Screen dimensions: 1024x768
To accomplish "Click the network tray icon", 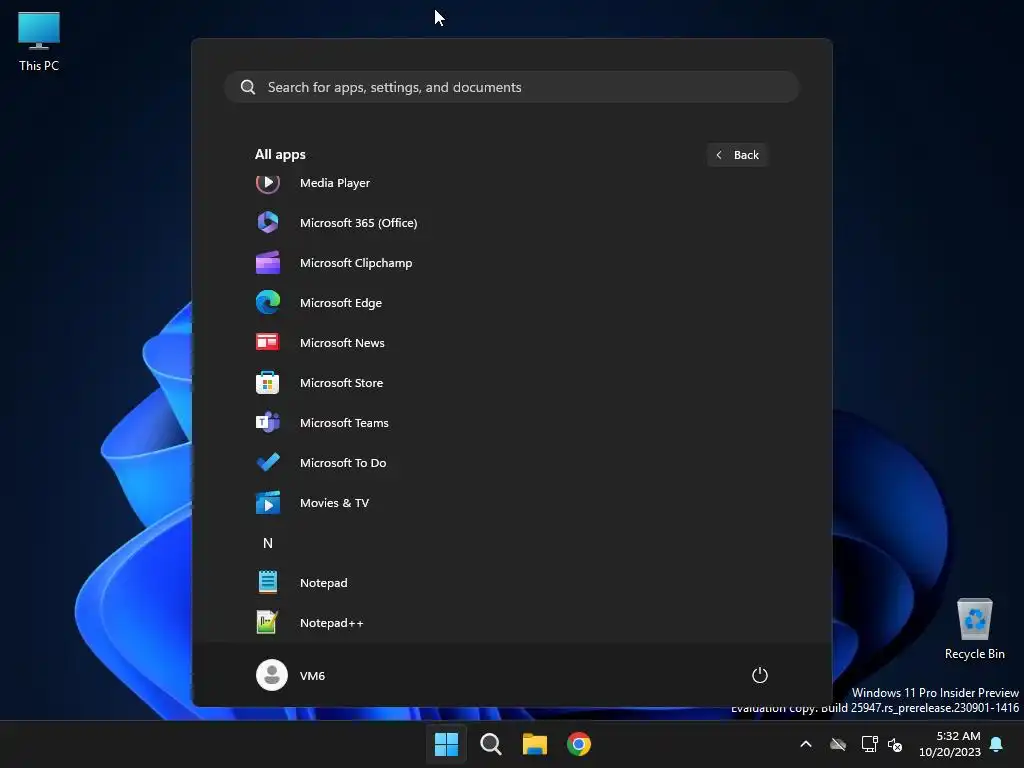I will (x=869, y=744).
